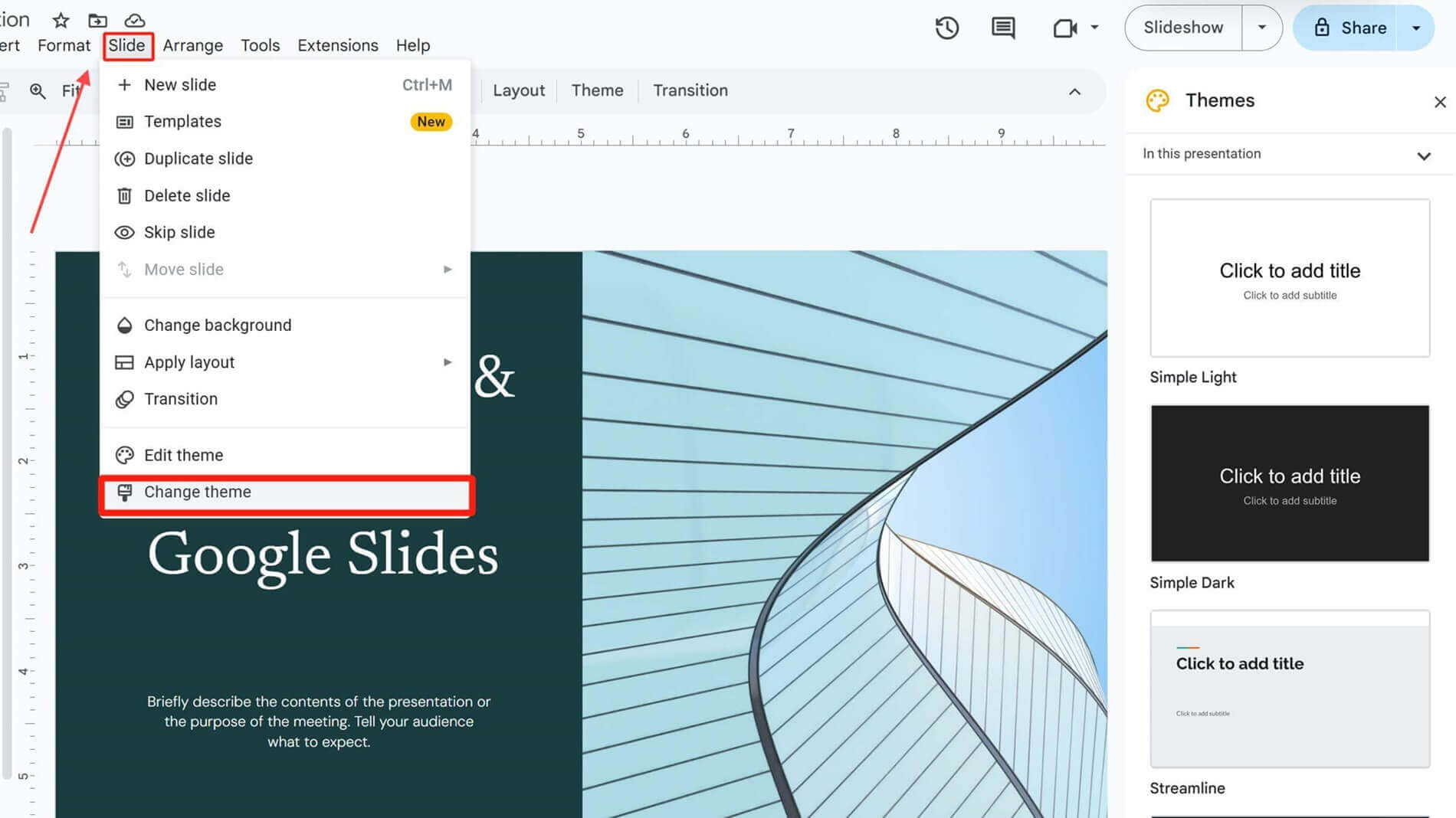Select Change background menu entry
The image size is (1456, 818).
tap(284, 326)
